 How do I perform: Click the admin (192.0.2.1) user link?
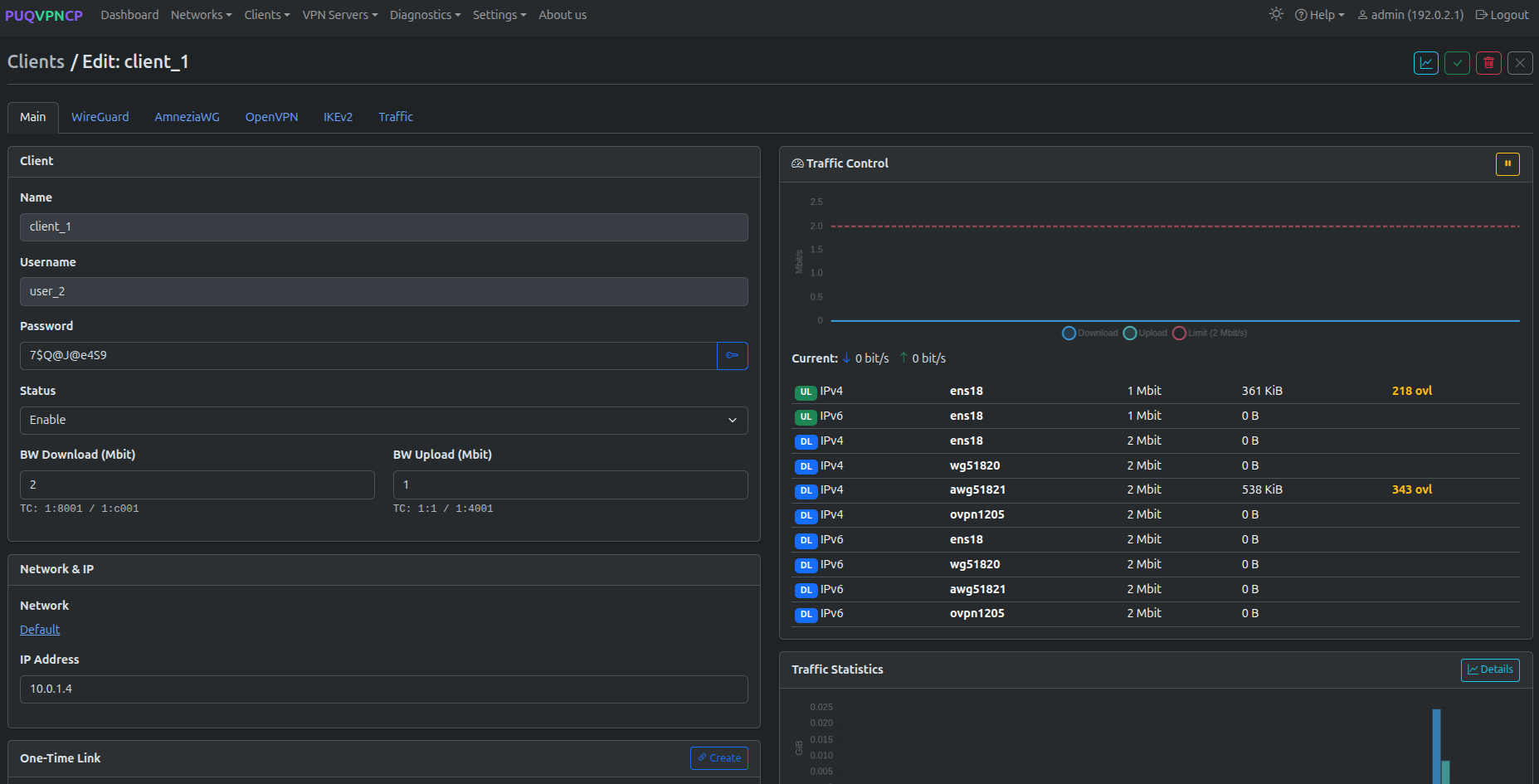[x=1410, y=15]
